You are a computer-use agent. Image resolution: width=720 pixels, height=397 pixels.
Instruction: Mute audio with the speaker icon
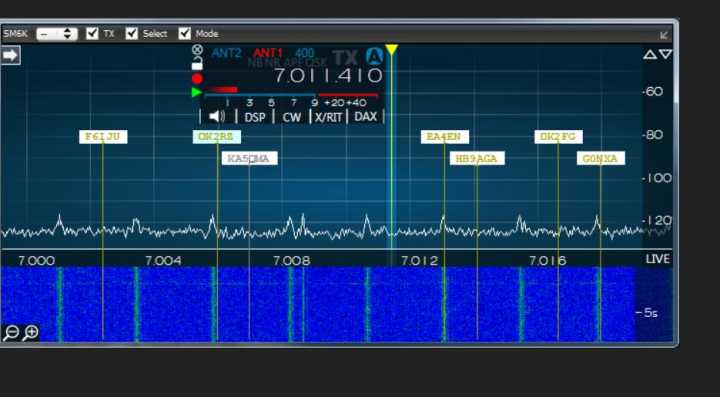(217, 117)
